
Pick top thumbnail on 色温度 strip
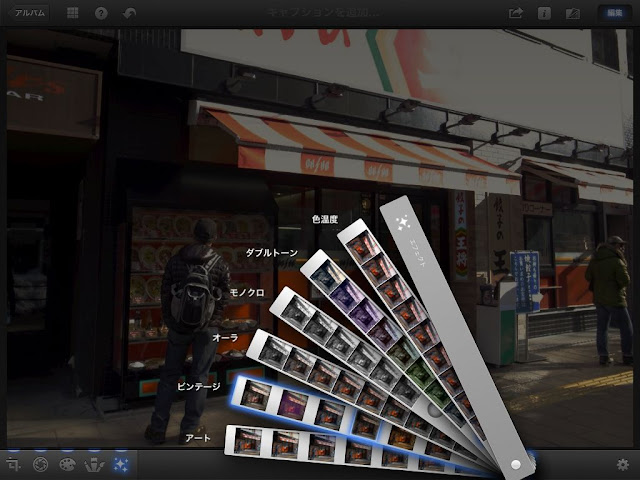point(362,249)
